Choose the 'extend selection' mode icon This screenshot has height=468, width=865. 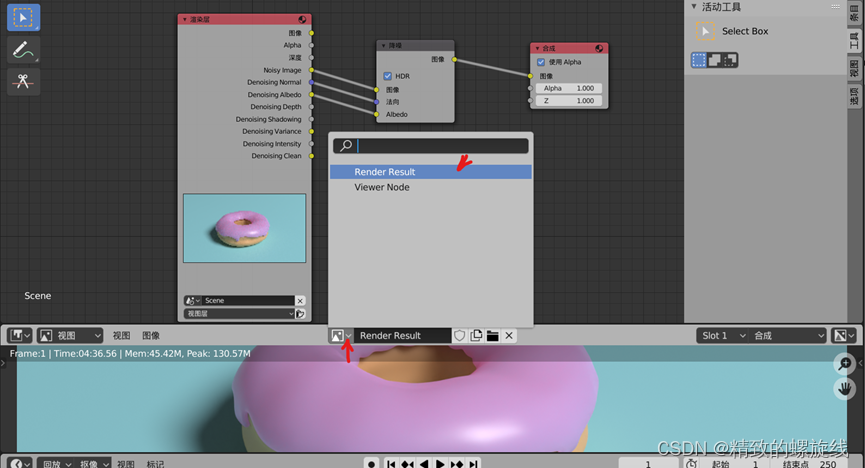714,60
